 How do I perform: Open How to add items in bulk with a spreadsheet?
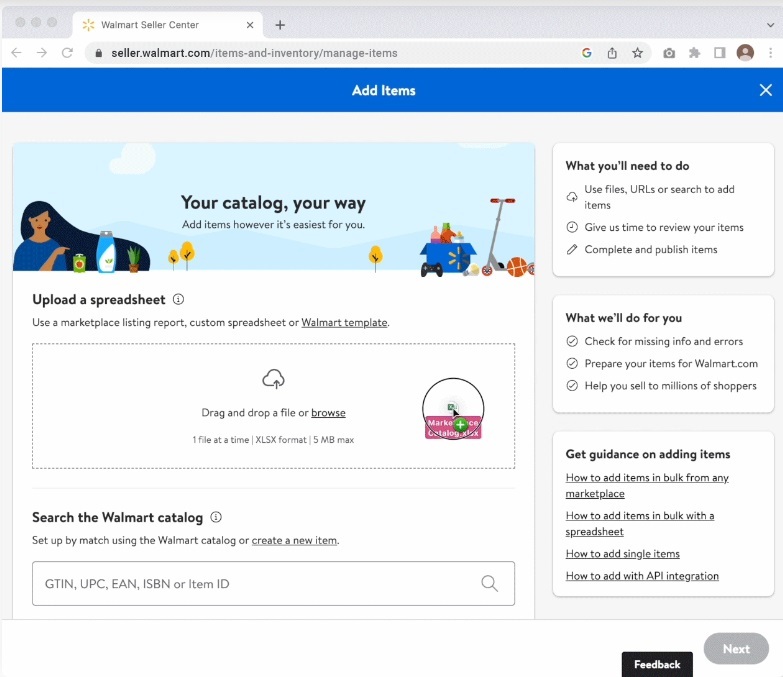tap(640, 523)
